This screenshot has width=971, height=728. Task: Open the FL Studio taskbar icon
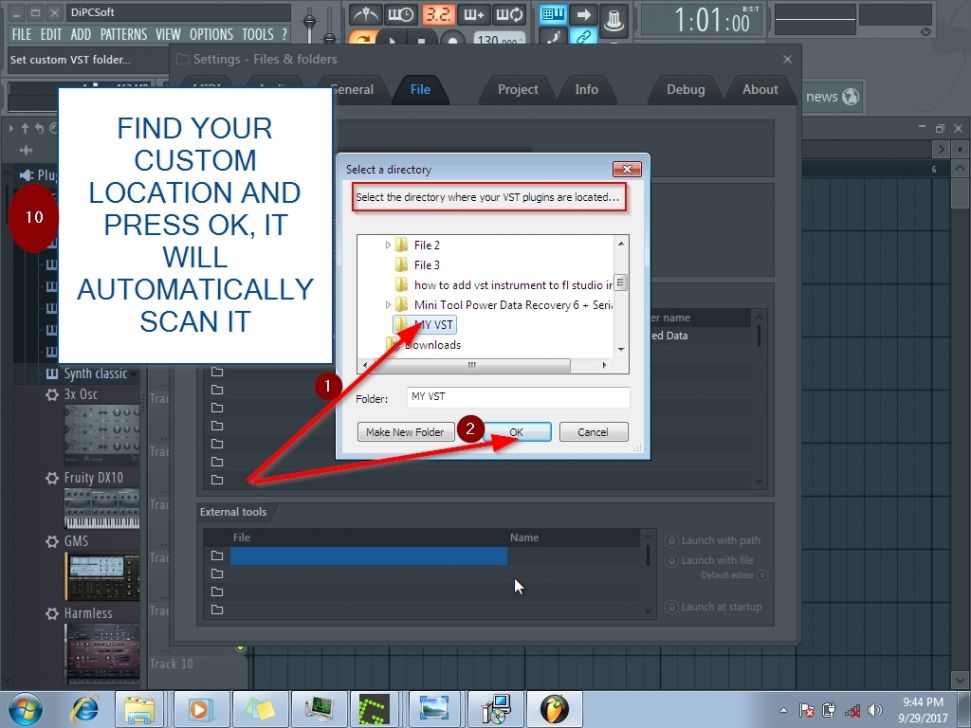(x=554, y=709)
